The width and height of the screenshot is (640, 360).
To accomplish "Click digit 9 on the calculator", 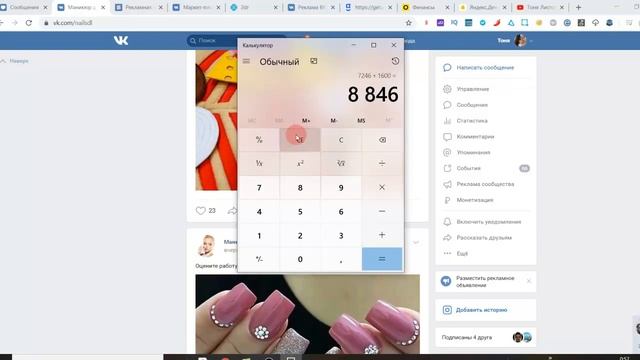I will [341, 188].
